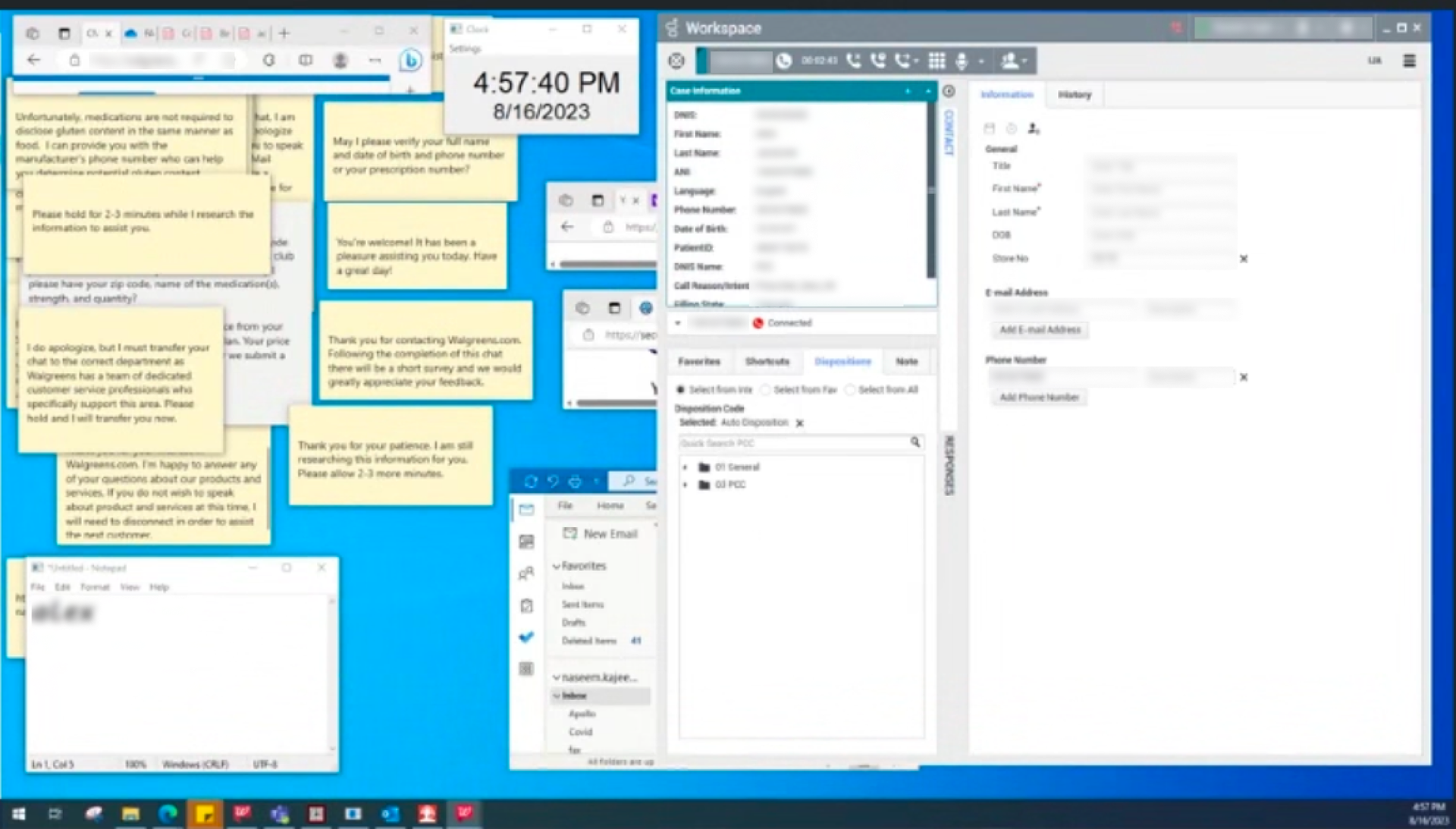Viewport: 1456px width, 829px height.
Task: Click the Add E-mail Address button
Action: click(x=1040, y=330)
